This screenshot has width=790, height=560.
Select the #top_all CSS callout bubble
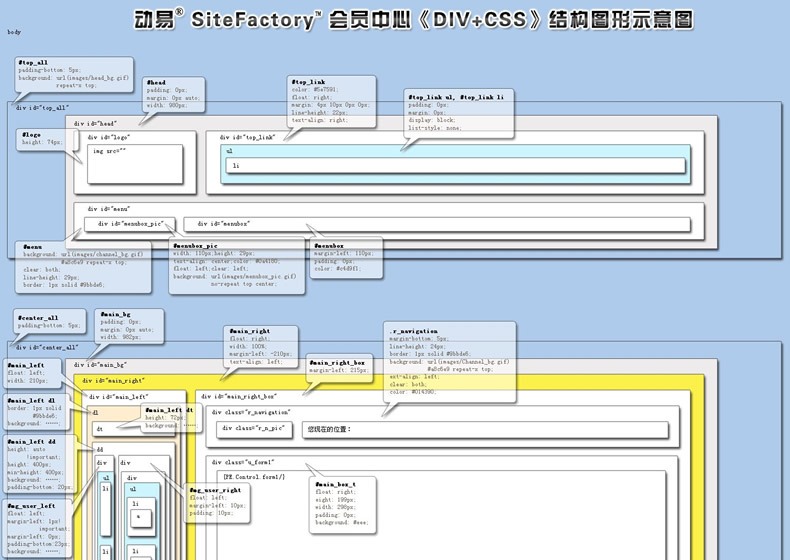click(75, 74)
